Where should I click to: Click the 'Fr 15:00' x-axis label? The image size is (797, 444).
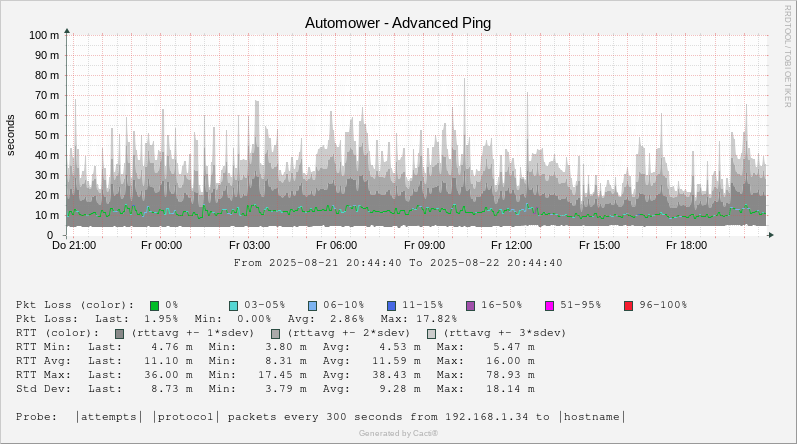(x=599, y=245)
